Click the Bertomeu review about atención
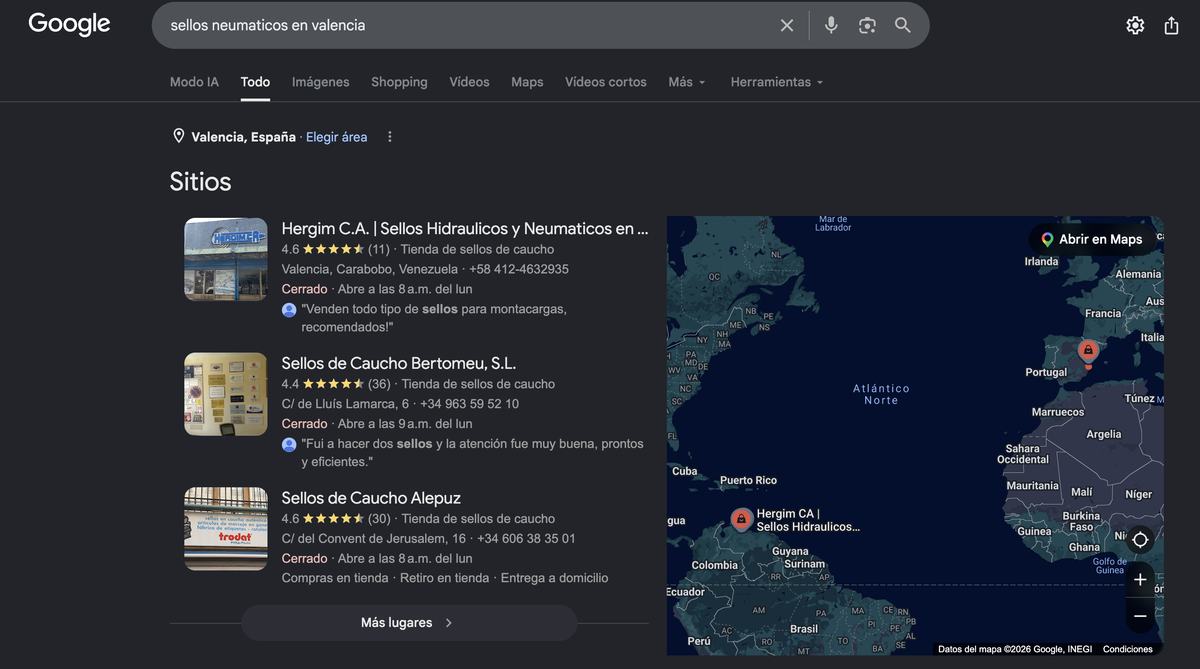The height and width of the screenshot is (669, 1200). tap(472, 452)
